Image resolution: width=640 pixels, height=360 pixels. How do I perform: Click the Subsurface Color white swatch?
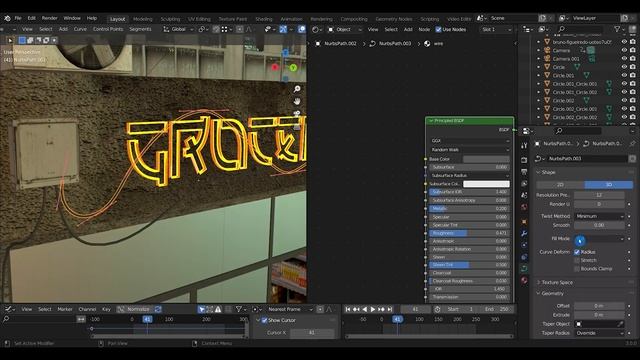[x=487, y=184]
